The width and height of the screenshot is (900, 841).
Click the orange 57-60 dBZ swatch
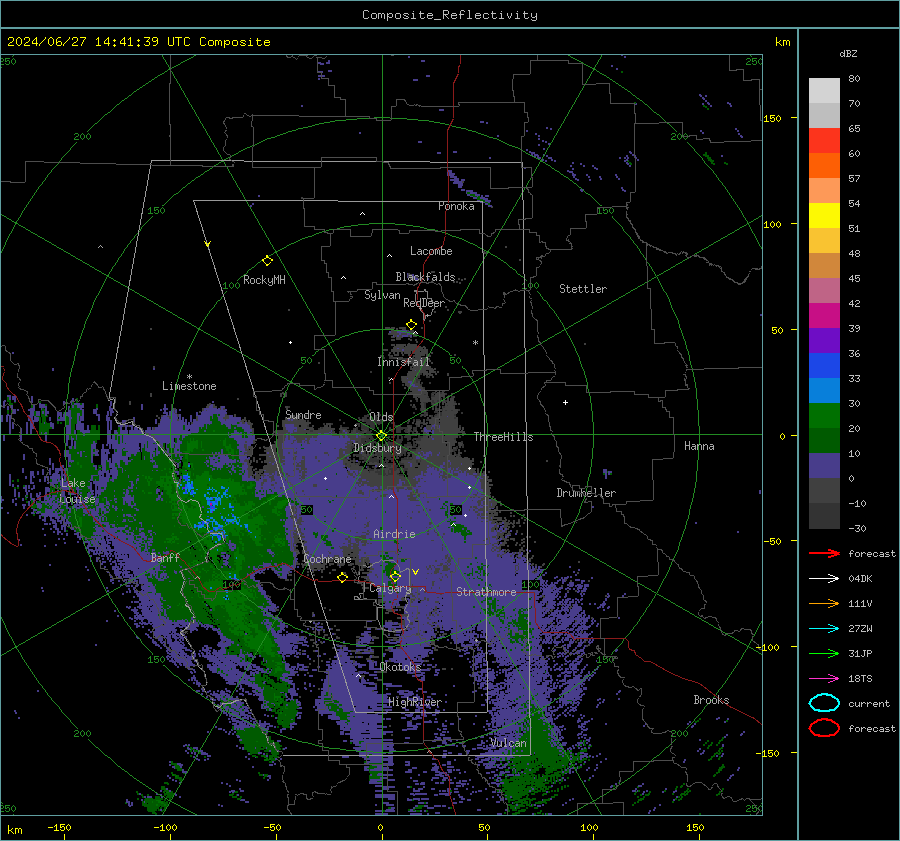pyautogui.click(x=824, y=166)
